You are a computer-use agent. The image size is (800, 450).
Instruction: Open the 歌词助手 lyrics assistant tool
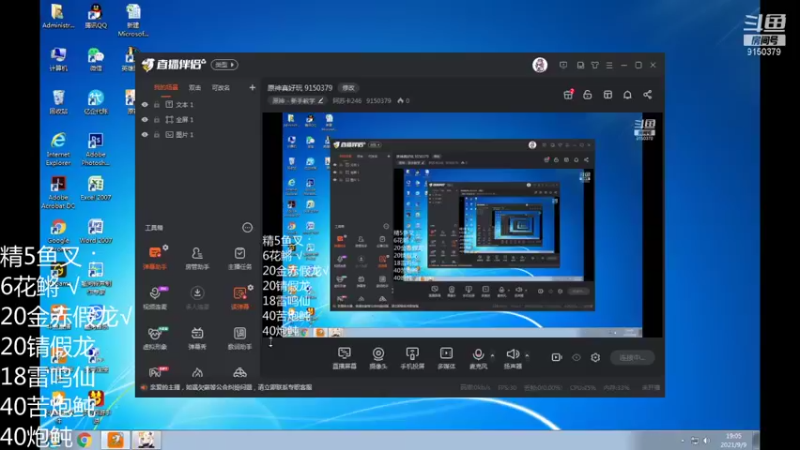coord(239,338)
